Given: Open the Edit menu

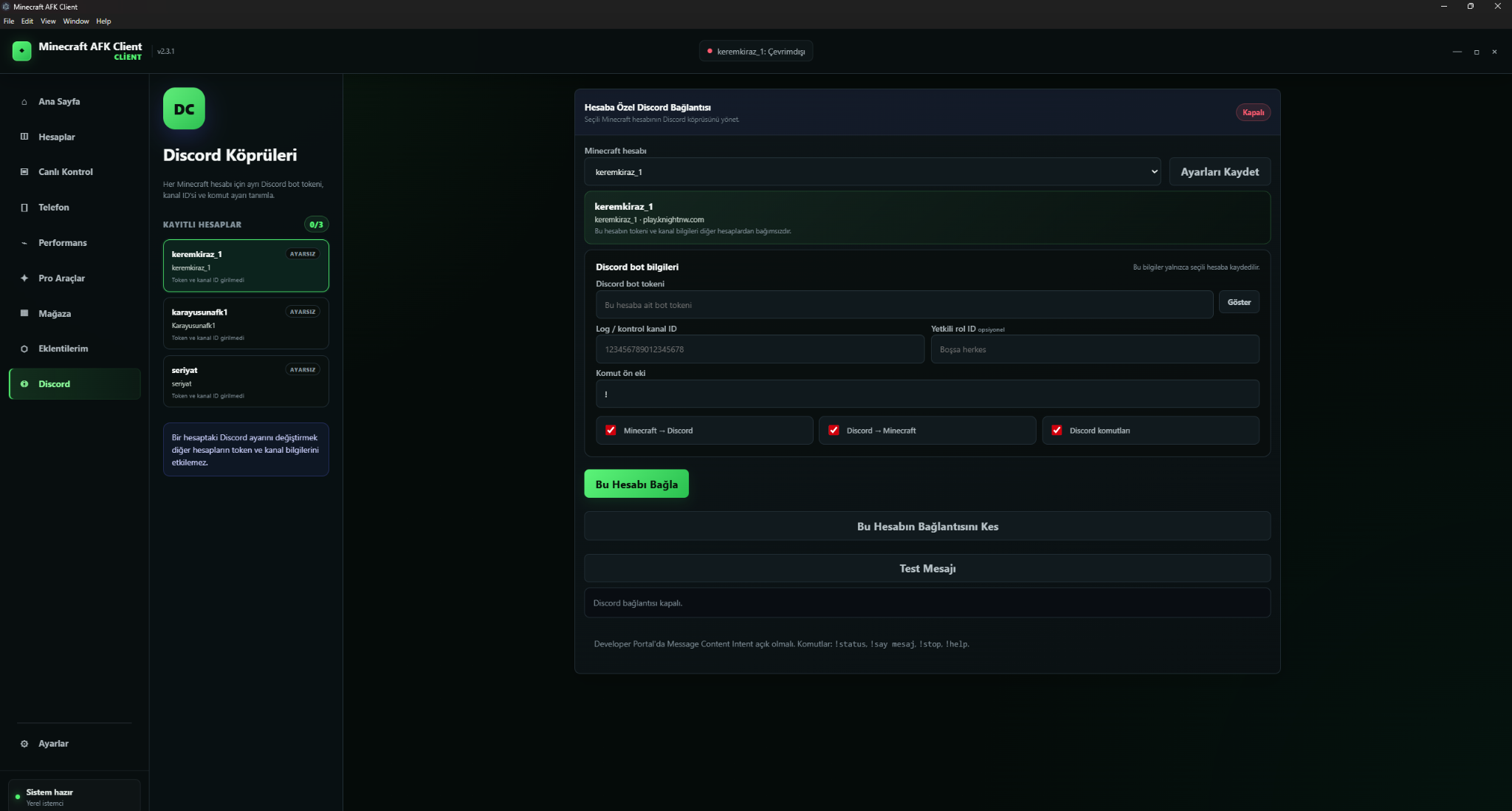Looking at the screenshot, I should [27, 21].
